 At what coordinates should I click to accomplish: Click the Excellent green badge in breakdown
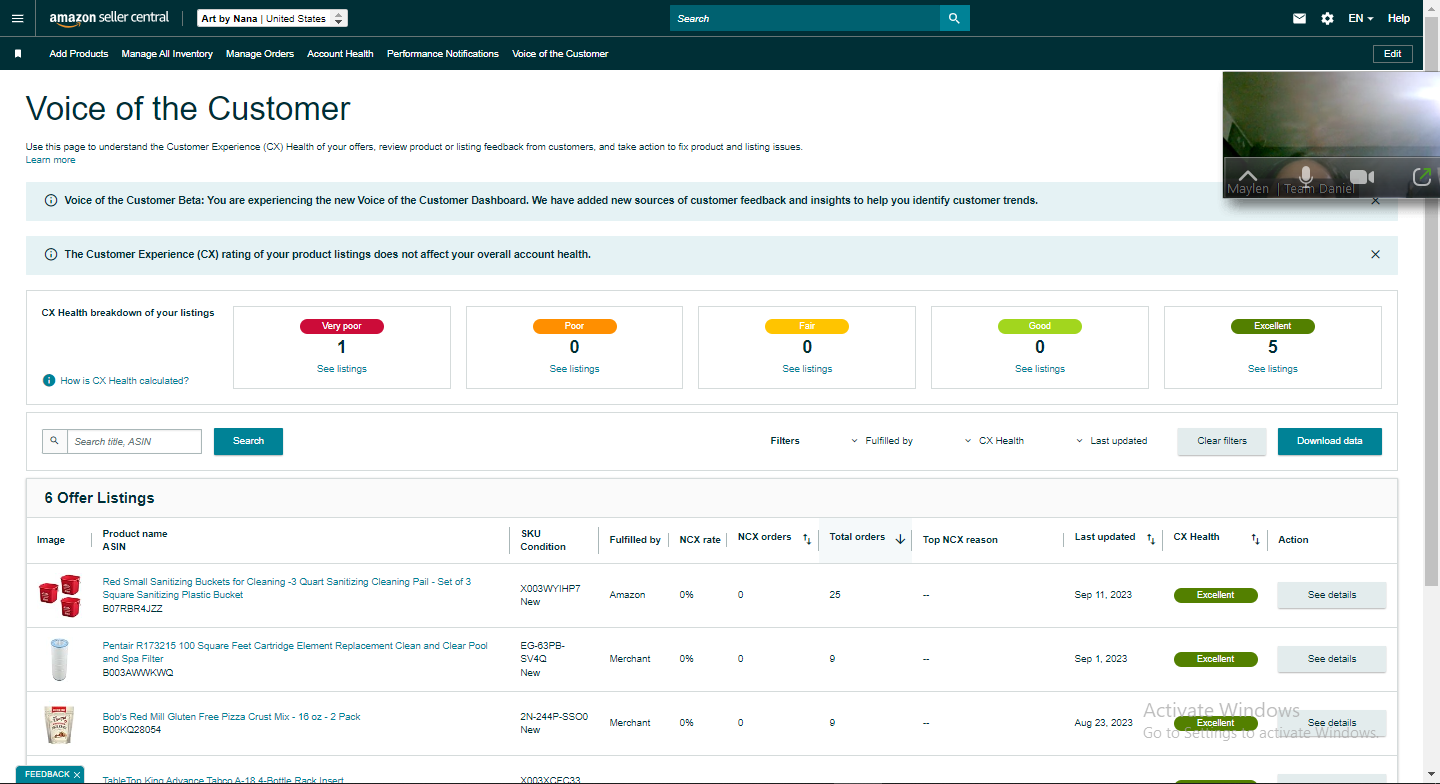1273,326
